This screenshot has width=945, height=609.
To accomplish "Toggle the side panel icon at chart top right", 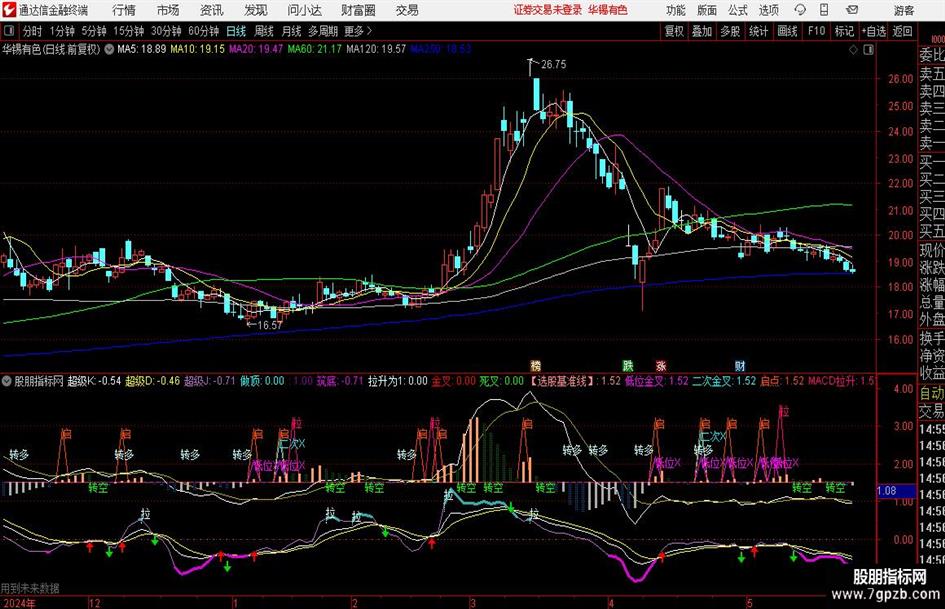I will point(868,50).
